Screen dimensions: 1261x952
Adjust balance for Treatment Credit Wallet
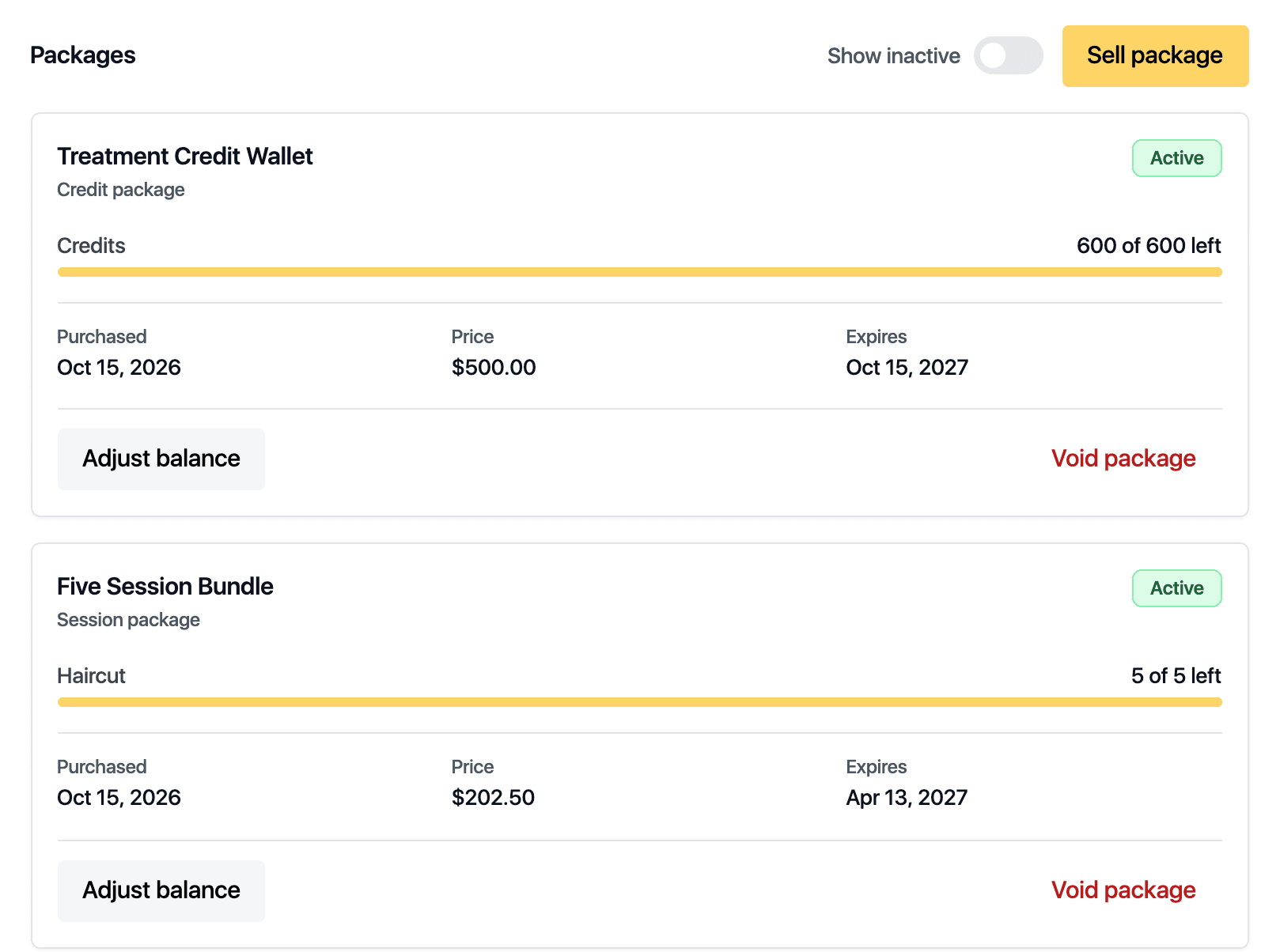(x=161, y=459)
